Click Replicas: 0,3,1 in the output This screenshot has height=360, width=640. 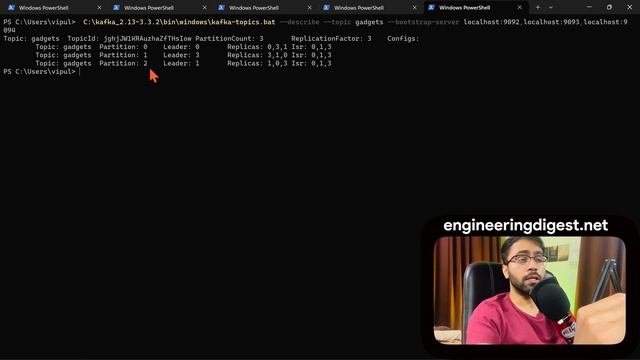coord(257,47)
